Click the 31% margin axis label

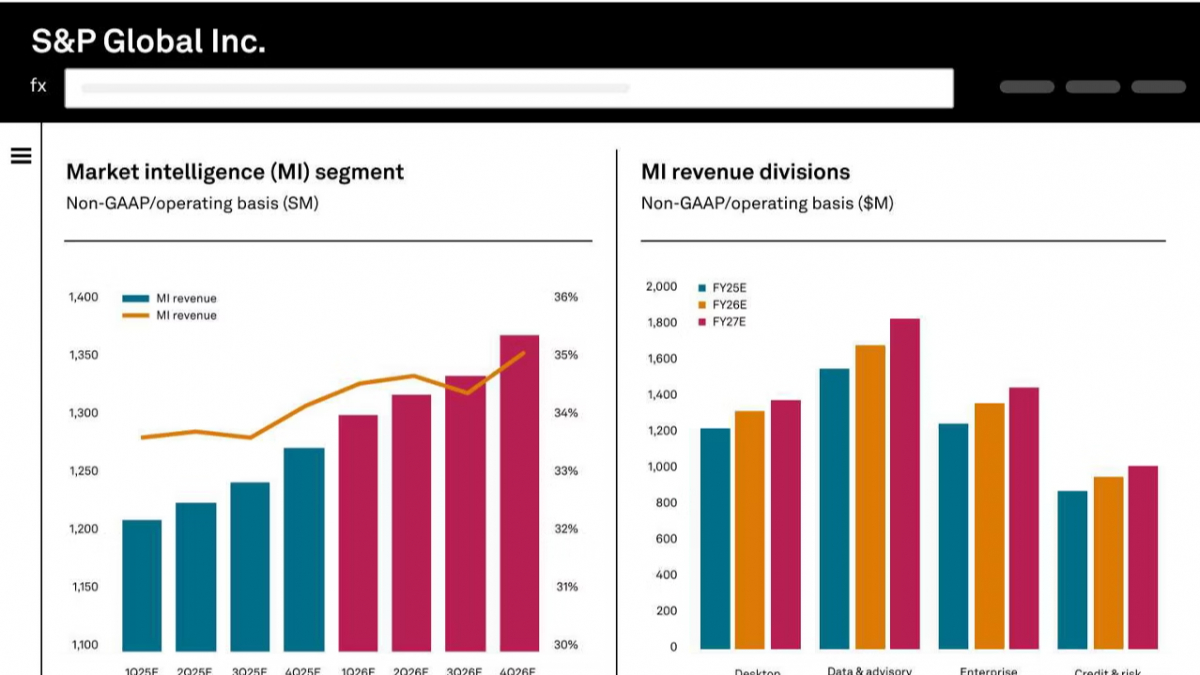point(566,587)
